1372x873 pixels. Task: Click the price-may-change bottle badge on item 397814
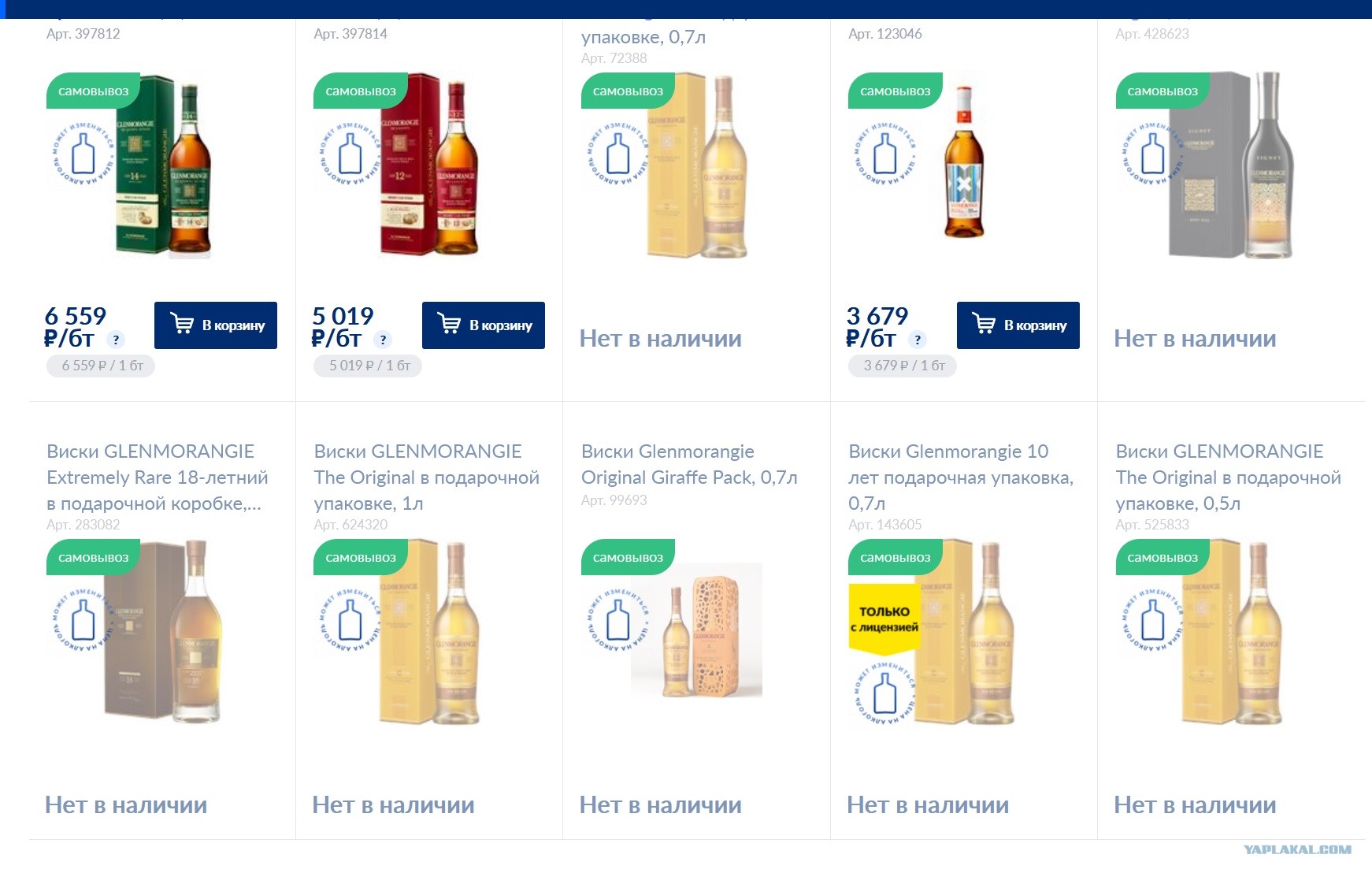coord(350,154)
